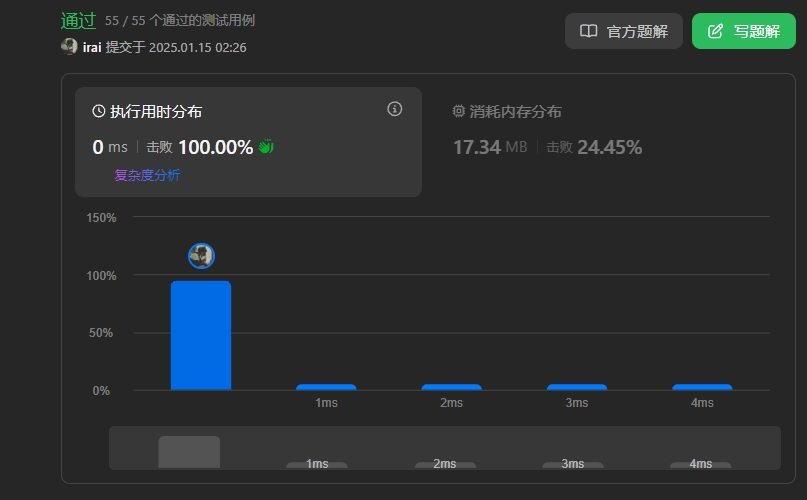807x500 pixels.
Task: Select the 1ms bar in the main chart
Action: (326, 387)
